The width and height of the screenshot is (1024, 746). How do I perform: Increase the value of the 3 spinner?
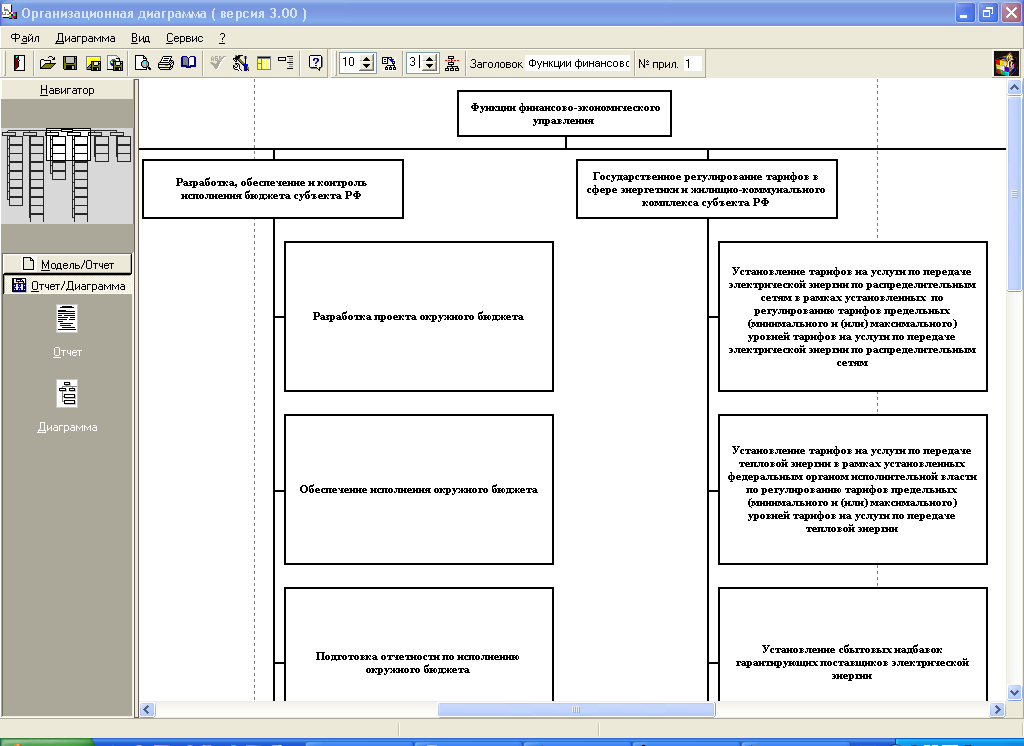tap(430, 59)
